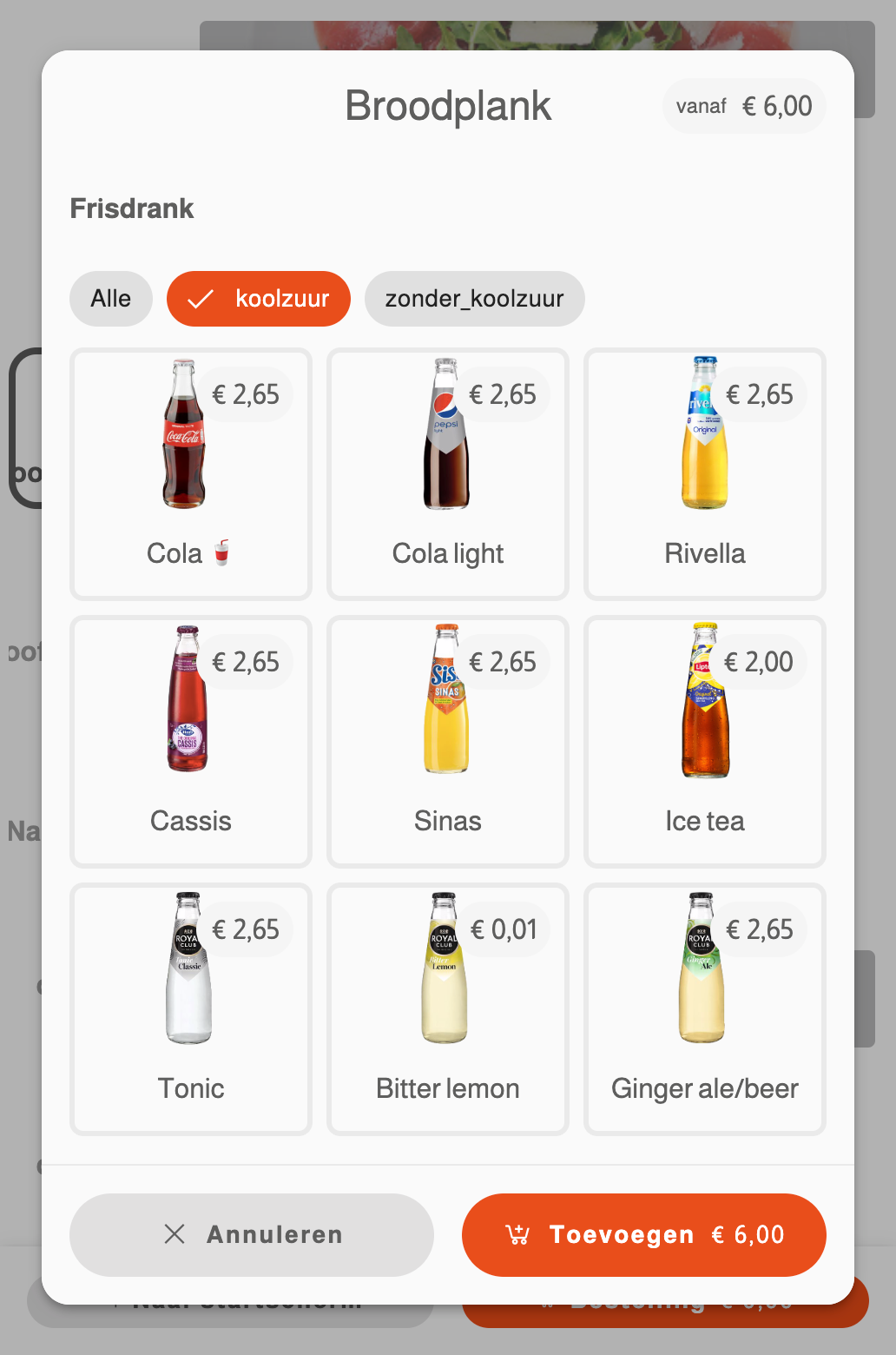
Task: Show all drinks with Alle filter
Action: point(111,299)
